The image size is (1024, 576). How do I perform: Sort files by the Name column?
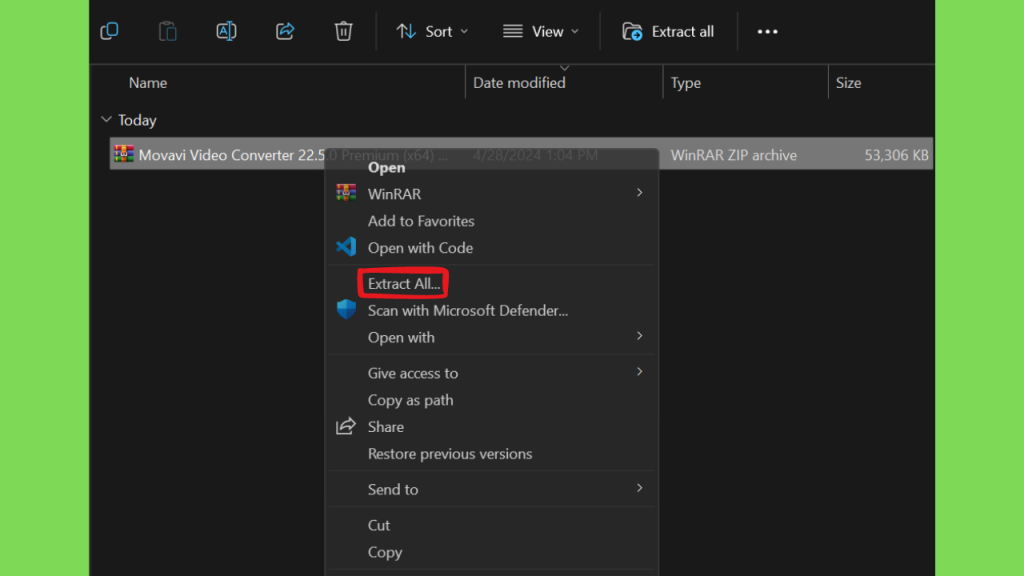tap(148, 83)
